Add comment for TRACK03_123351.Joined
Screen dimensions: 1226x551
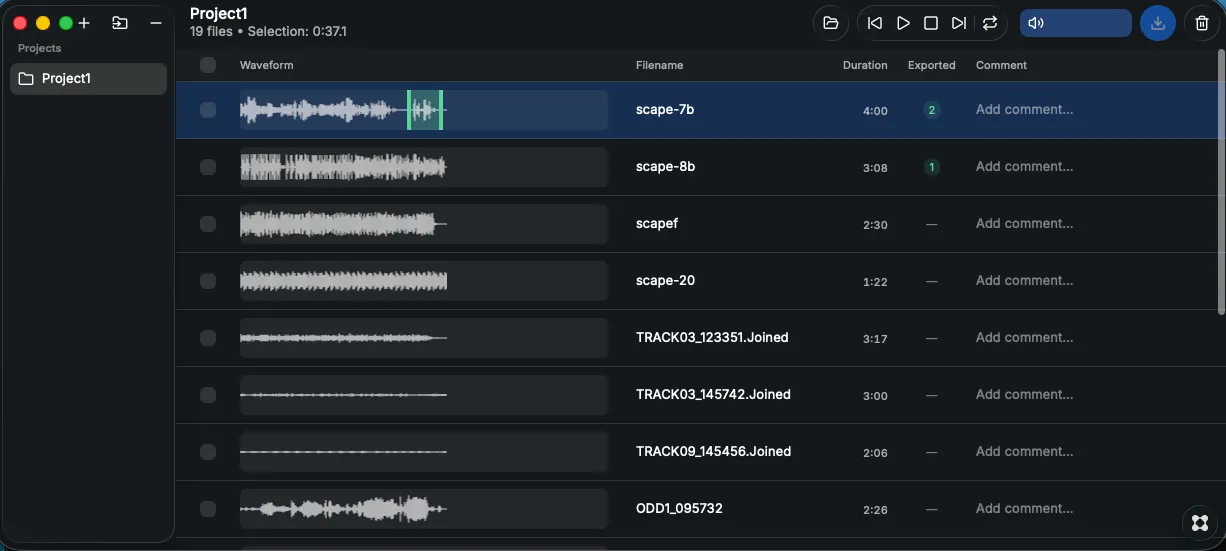(x=1024, y=338)
